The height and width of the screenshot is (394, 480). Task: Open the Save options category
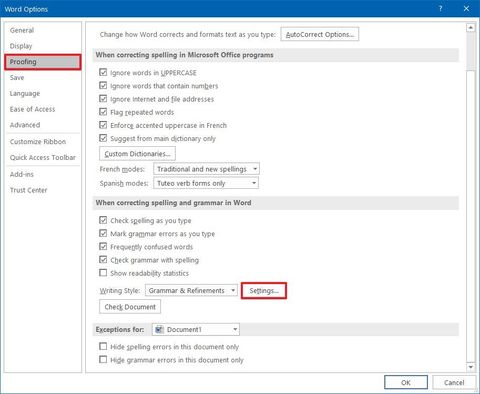pyautogui.click(x=43, y=78)
